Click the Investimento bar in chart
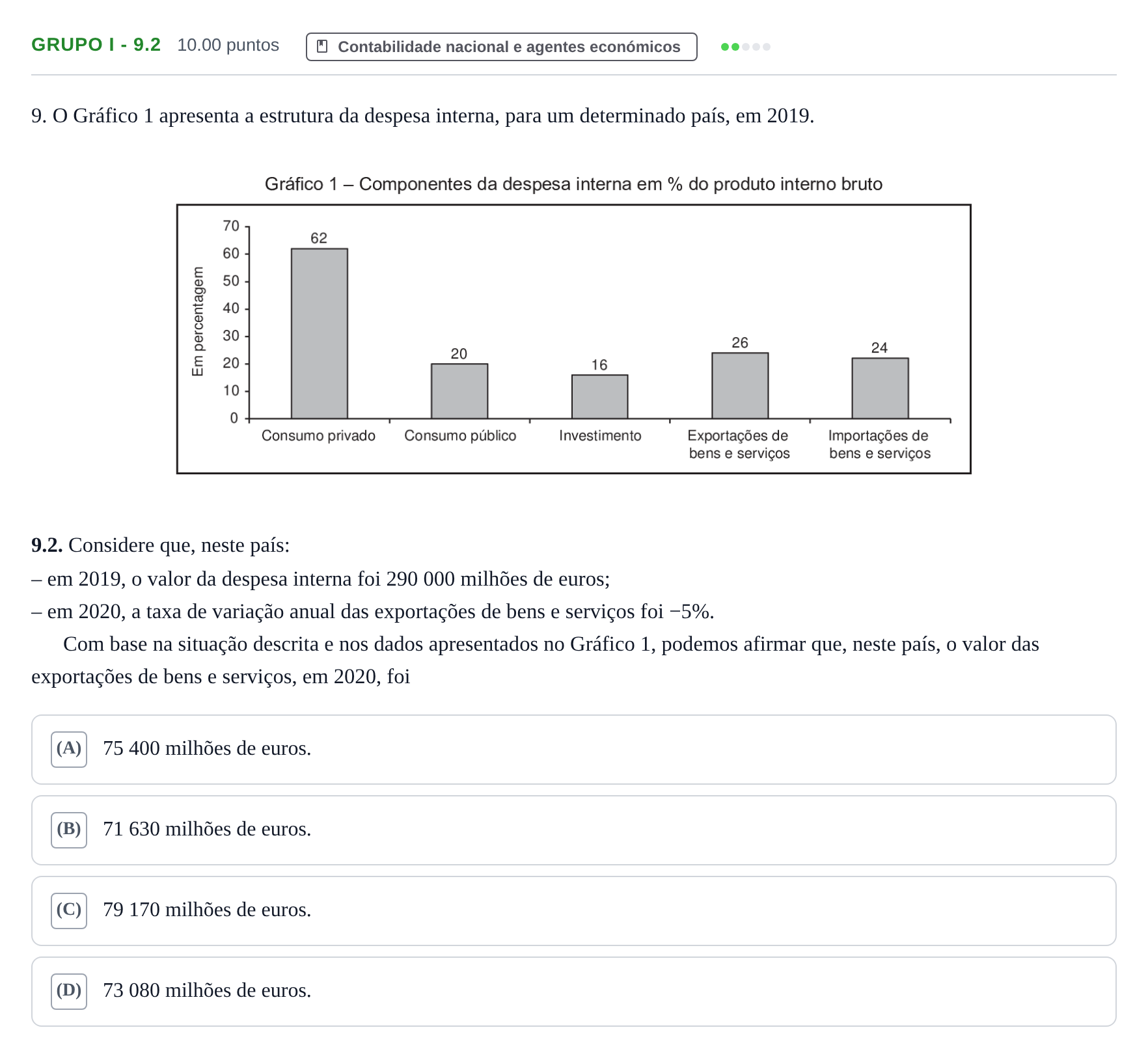The width and height of the screenshot is (1148, 1058). coord(599,396)
